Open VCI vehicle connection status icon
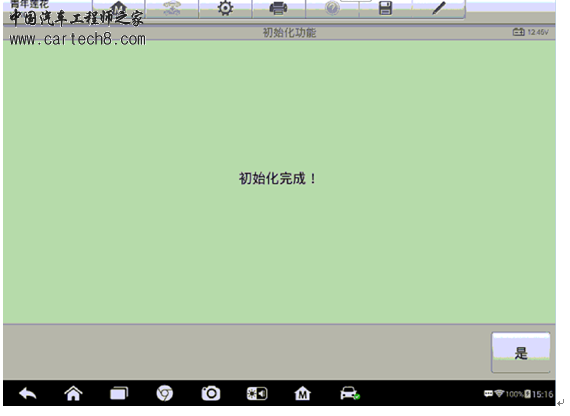 point(350,393)
